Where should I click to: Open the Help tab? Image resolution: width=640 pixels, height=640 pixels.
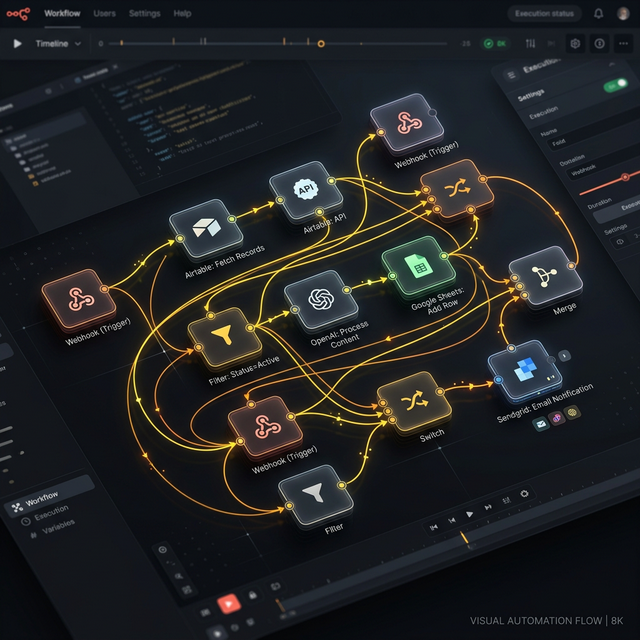click(182, 13)
